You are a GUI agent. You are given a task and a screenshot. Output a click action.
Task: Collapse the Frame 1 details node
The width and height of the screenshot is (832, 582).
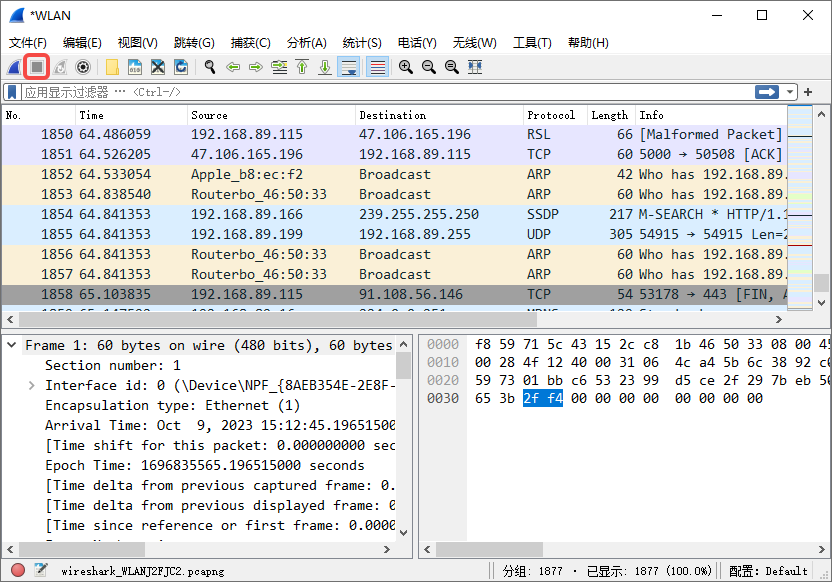(x=12, y=345)
